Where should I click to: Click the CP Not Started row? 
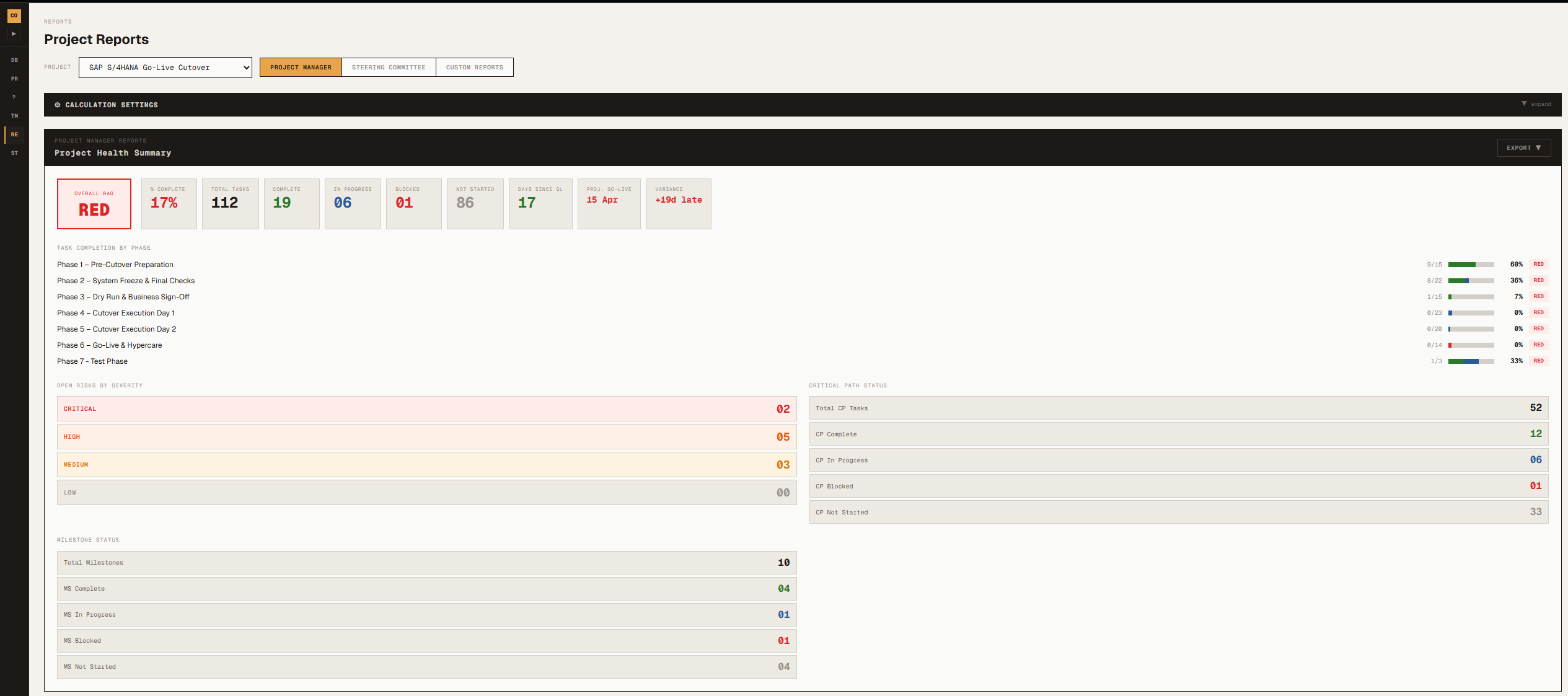click(1179, 512)
